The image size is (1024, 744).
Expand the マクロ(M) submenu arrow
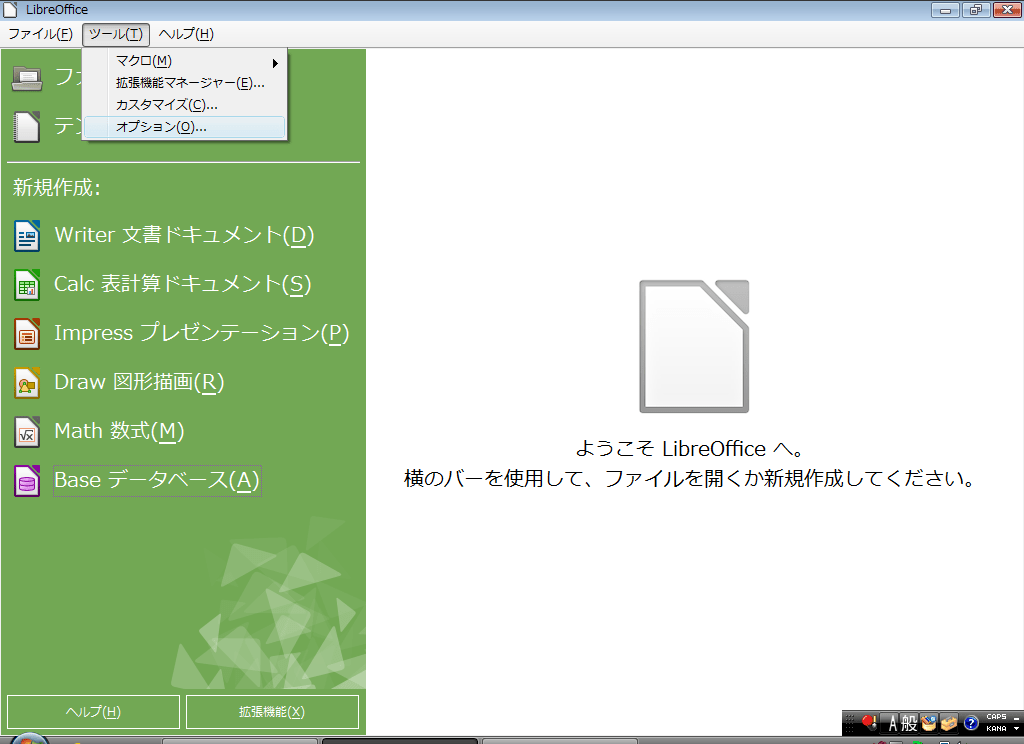coord(275,63)
